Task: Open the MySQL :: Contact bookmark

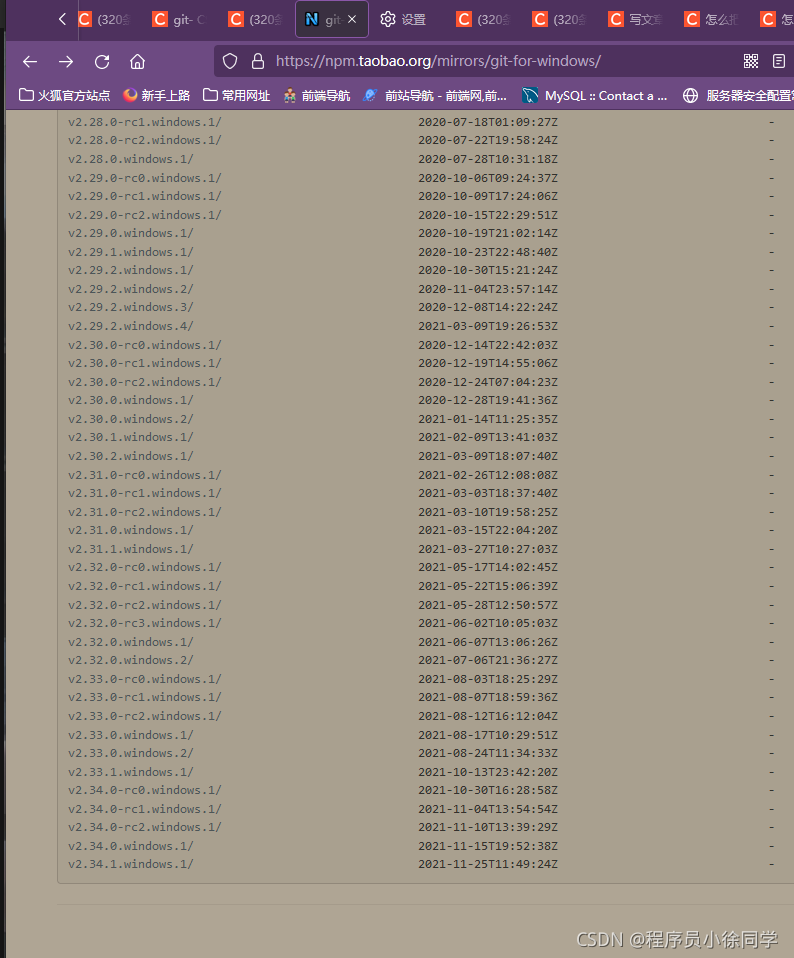Action: 594,95
